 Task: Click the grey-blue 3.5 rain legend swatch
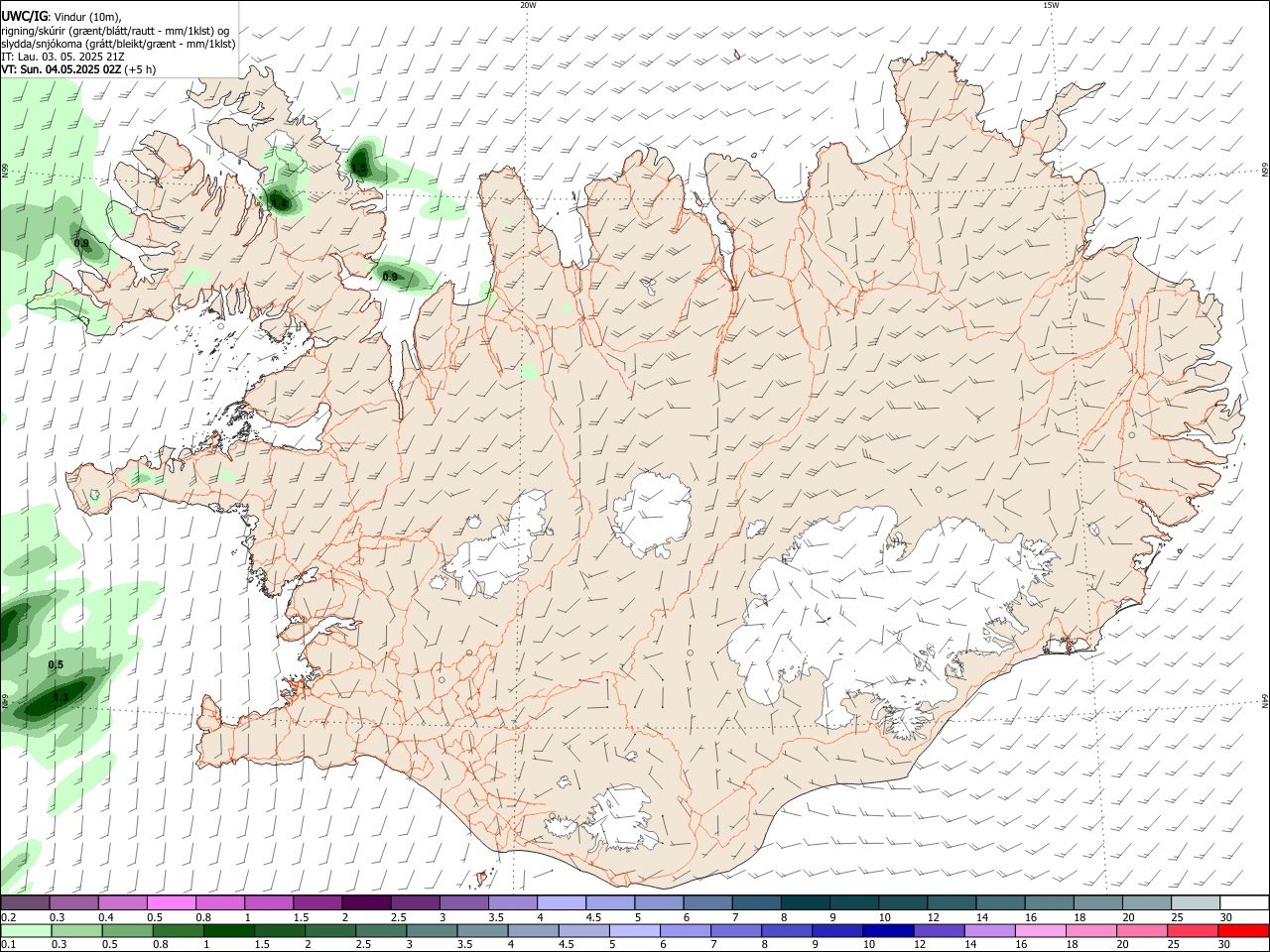point(482,930)
